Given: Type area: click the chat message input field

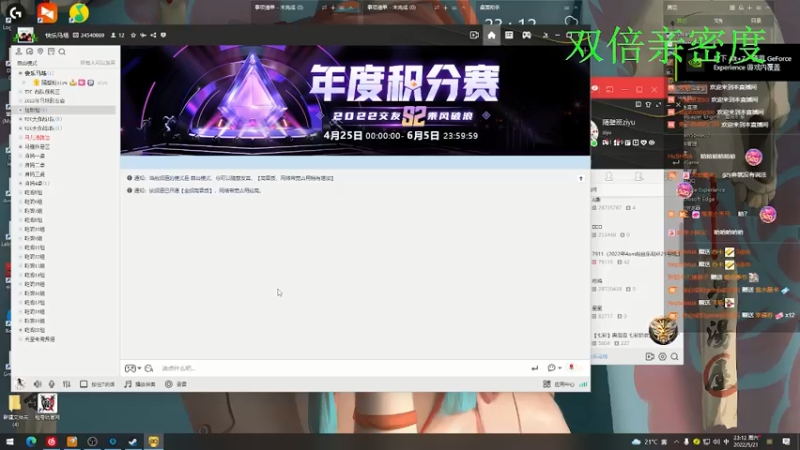Looking at the screenshot, I should (342, 368).
